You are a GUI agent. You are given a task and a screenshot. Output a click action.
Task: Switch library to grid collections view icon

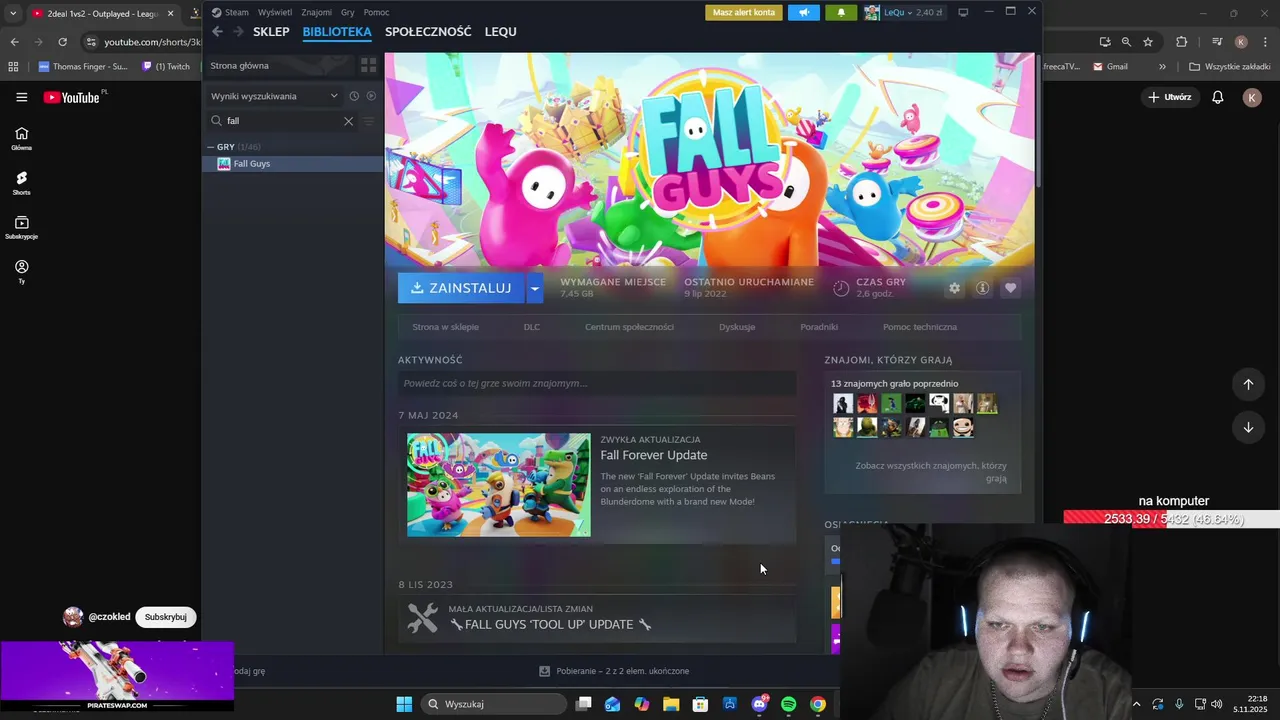point(368,65)
